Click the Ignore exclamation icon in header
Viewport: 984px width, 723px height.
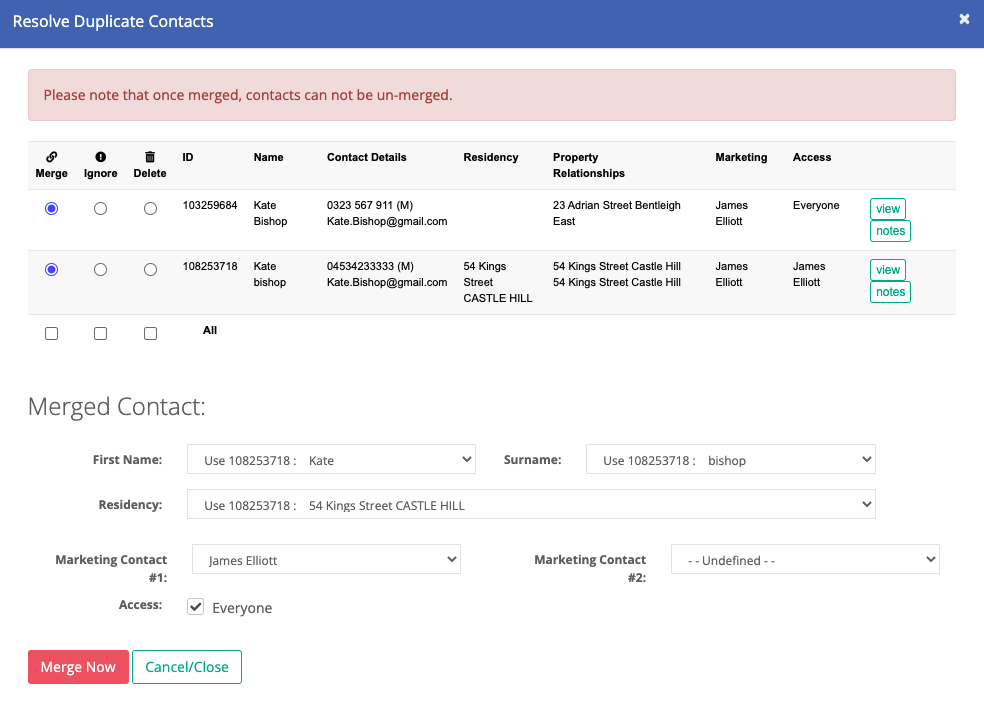click(x=100, y=157)
